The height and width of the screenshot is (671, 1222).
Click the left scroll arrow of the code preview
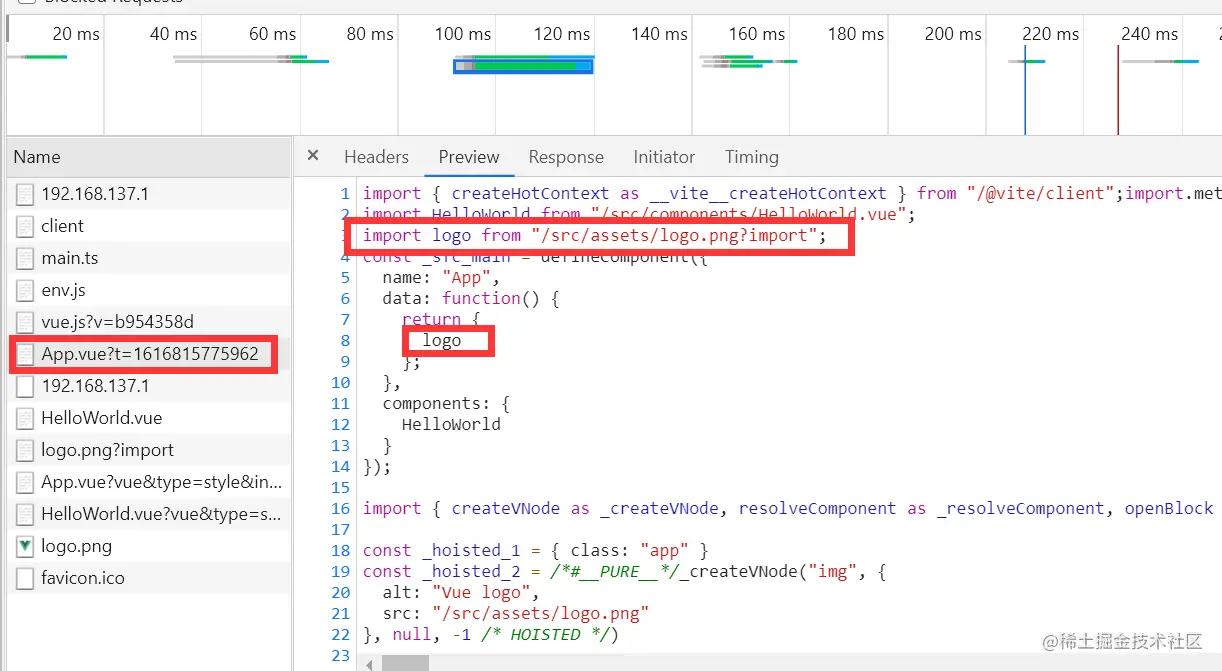click(x=370, y=663)
